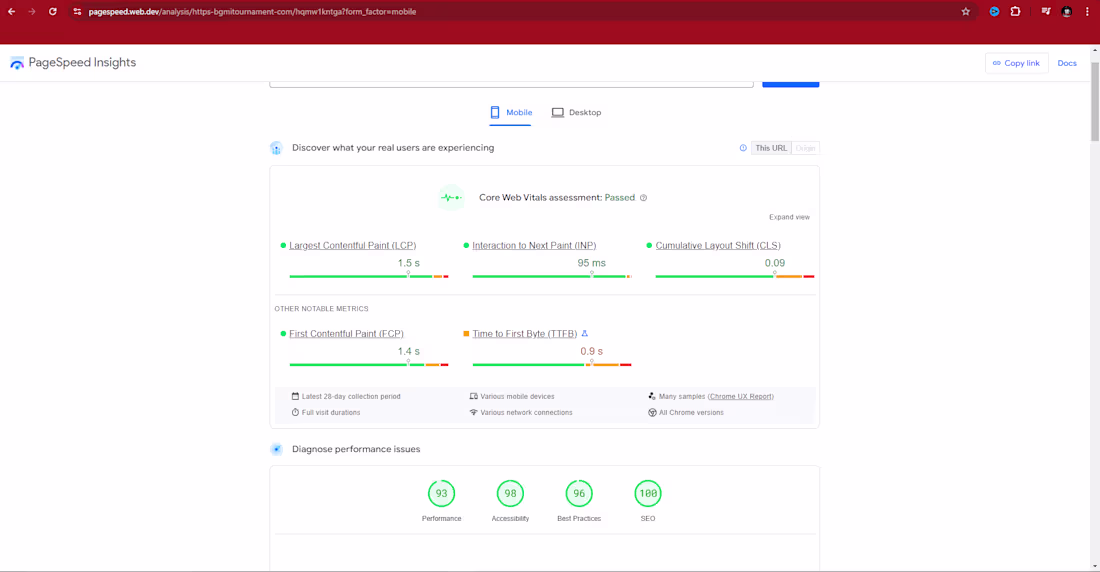Click the Best Practices score 96 gauge
The image size is (1100, 572).
pyautogui.click(x=579, y=493)
